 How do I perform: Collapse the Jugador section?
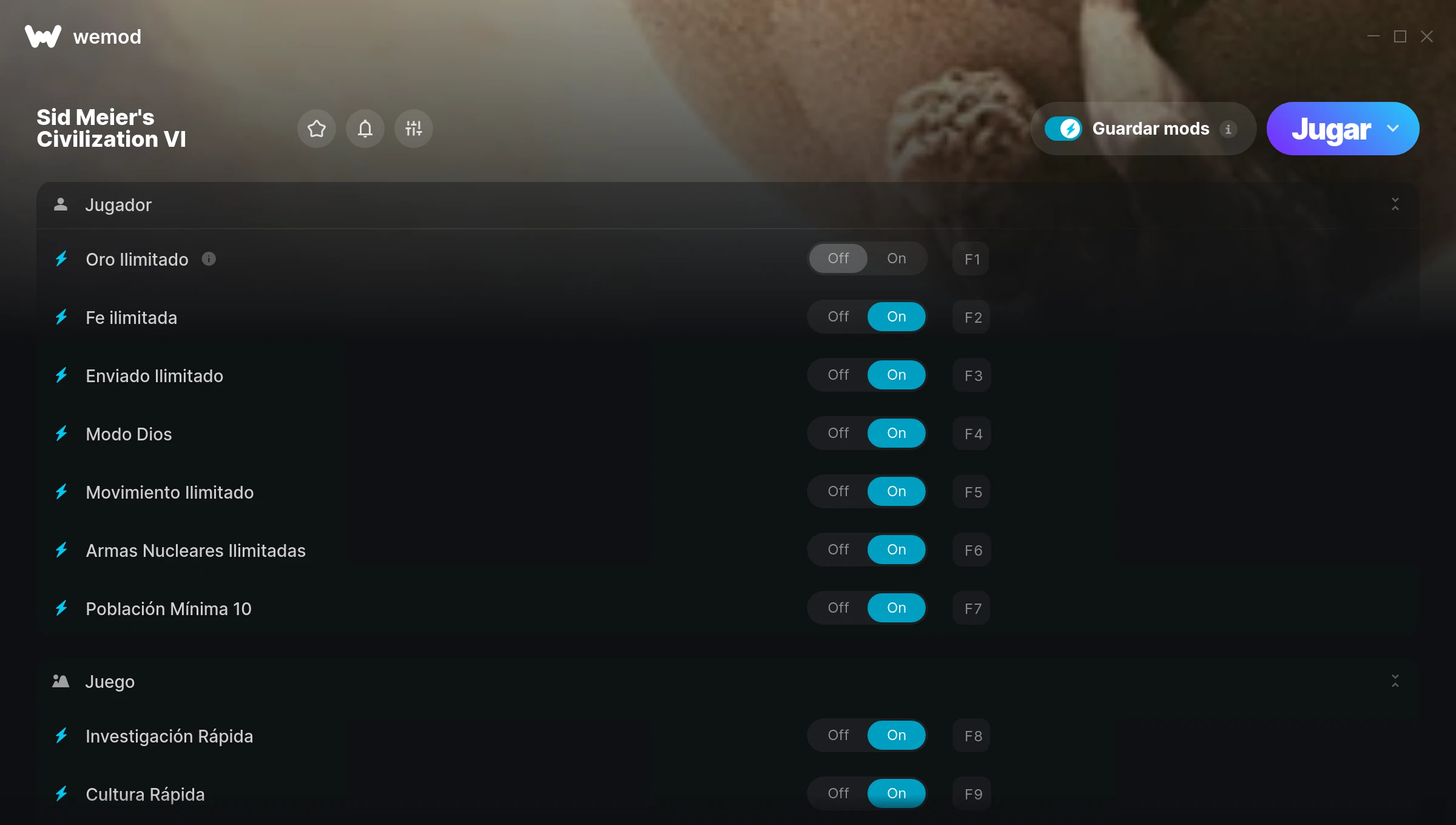click(1395, 204)
